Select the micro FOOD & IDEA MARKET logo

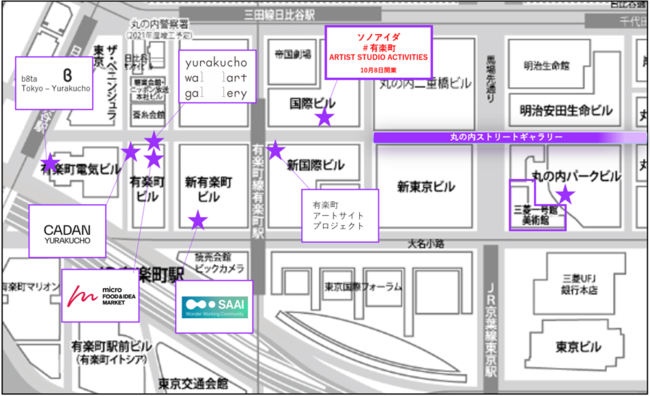[100, 296]
